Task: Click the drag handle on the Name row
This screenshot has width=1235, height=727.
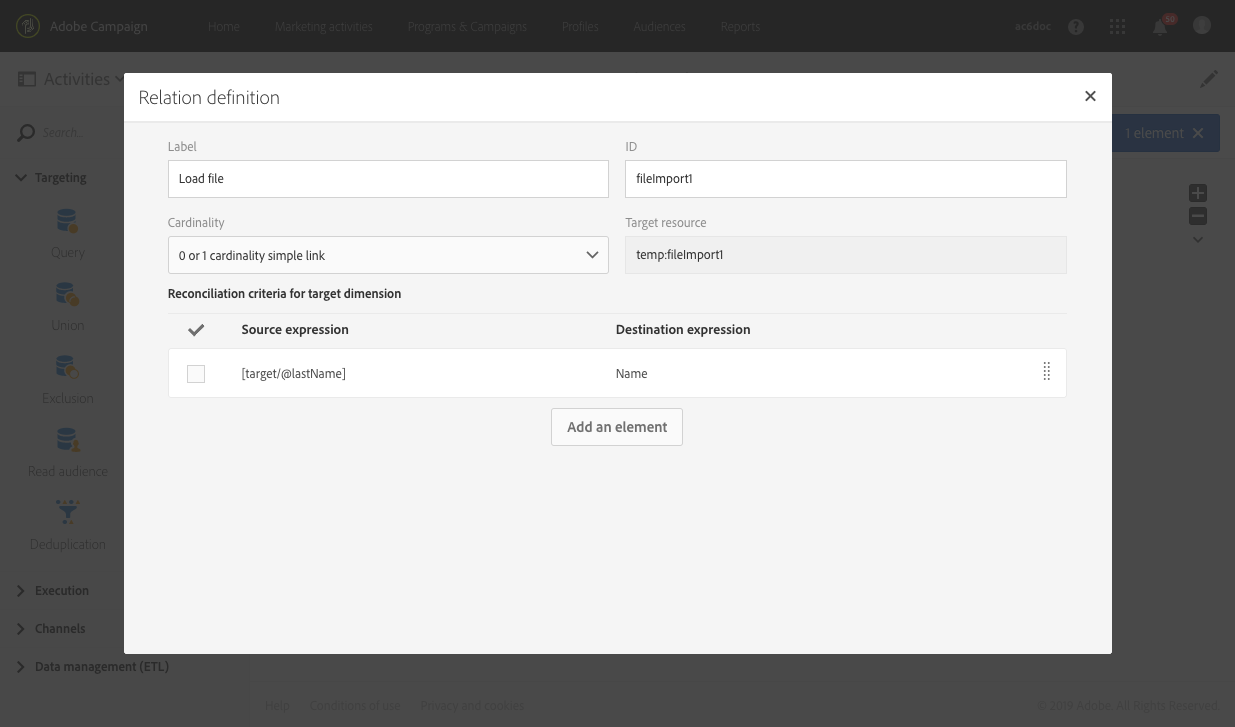Action: point(1047,372)
